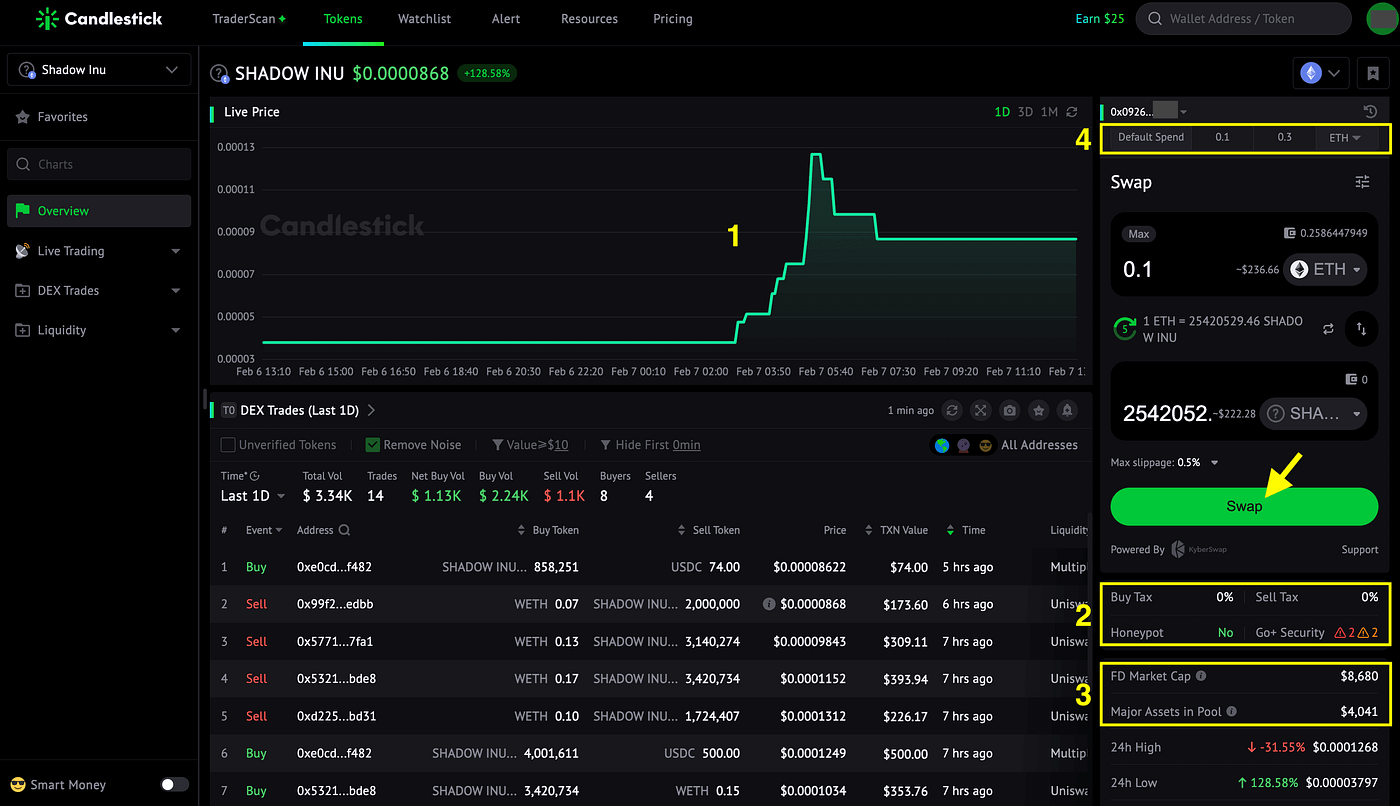The width and height of the screenshot is (1400, 806).
Task: Open the Last 1D time dropdown
Action: (253, 496)
